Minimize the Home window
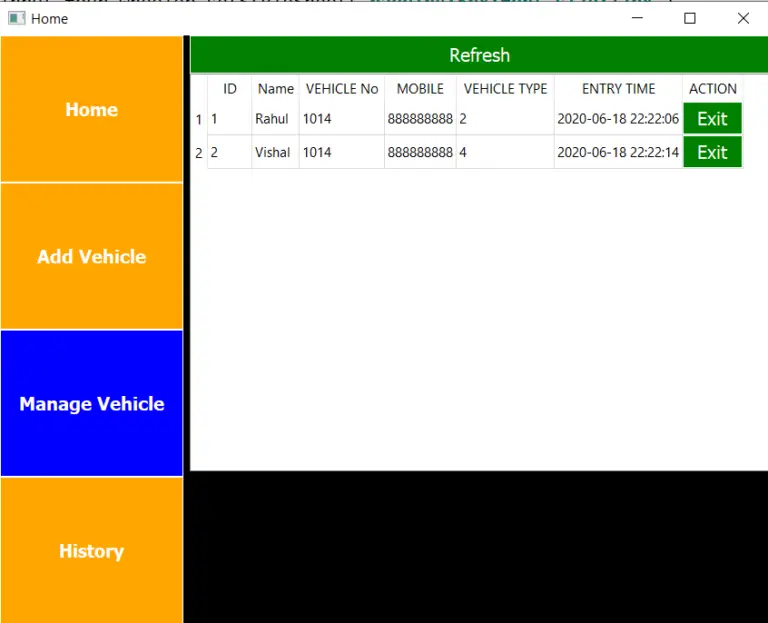The width and height of the screenshot is (768, 623). point(637,18)
